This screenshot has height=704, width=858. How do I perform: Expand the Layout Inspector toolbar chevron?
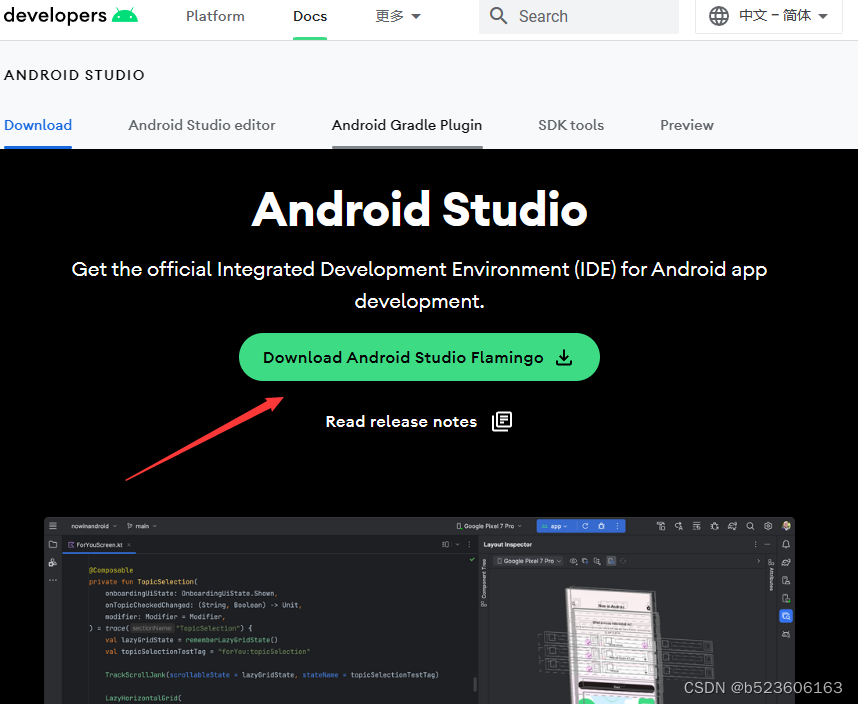[x=758, y=561]
